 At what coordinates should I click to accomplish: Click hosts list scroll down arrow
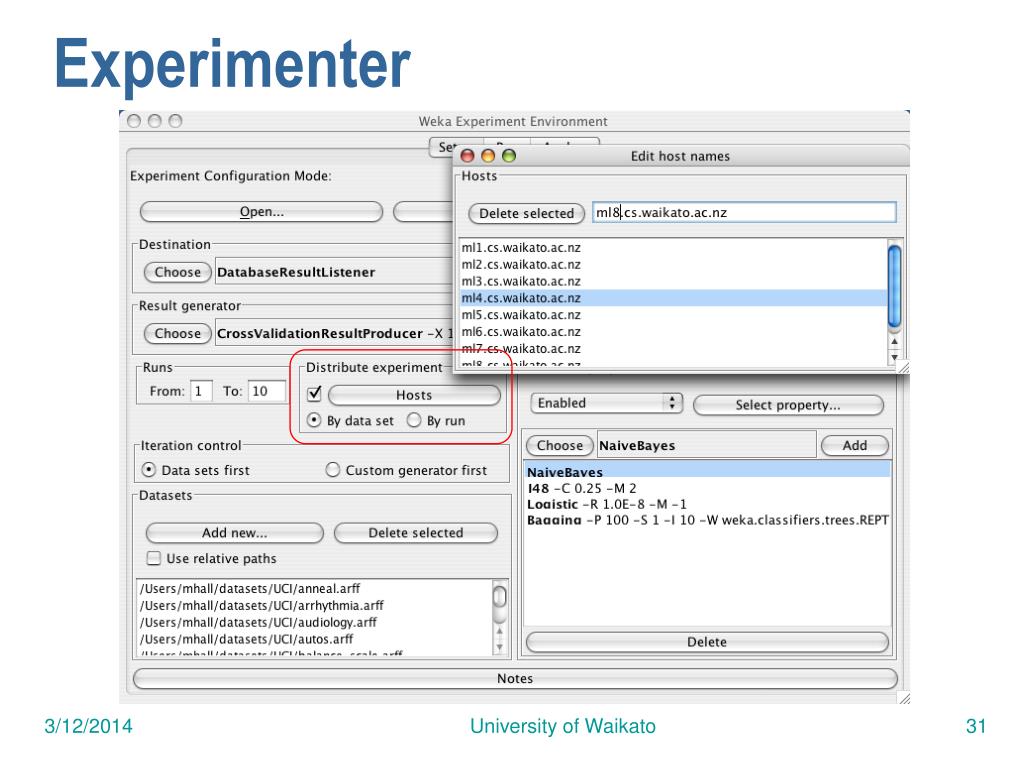(x=895, y=357)
